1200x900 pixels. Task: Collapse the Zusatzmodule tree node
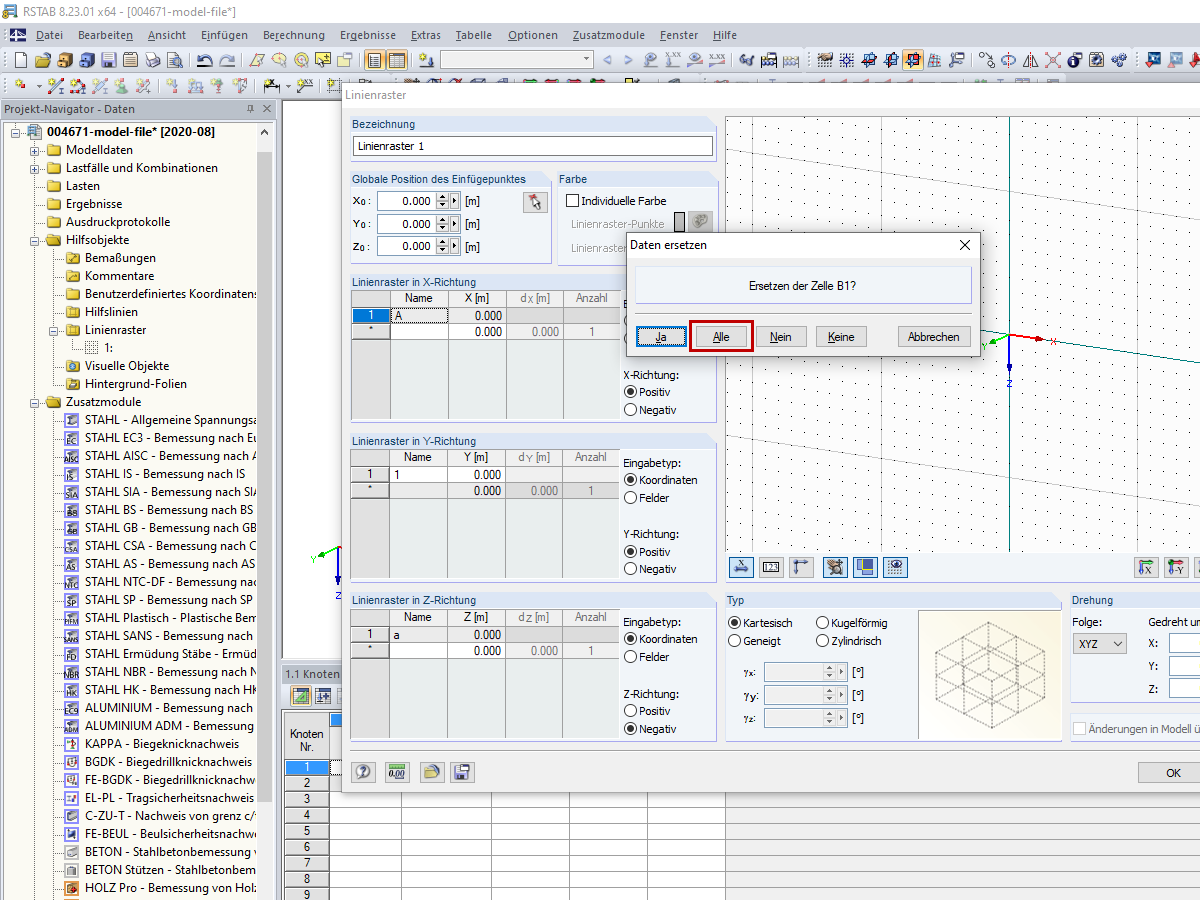pyautogui.click(x=34, y=402)
